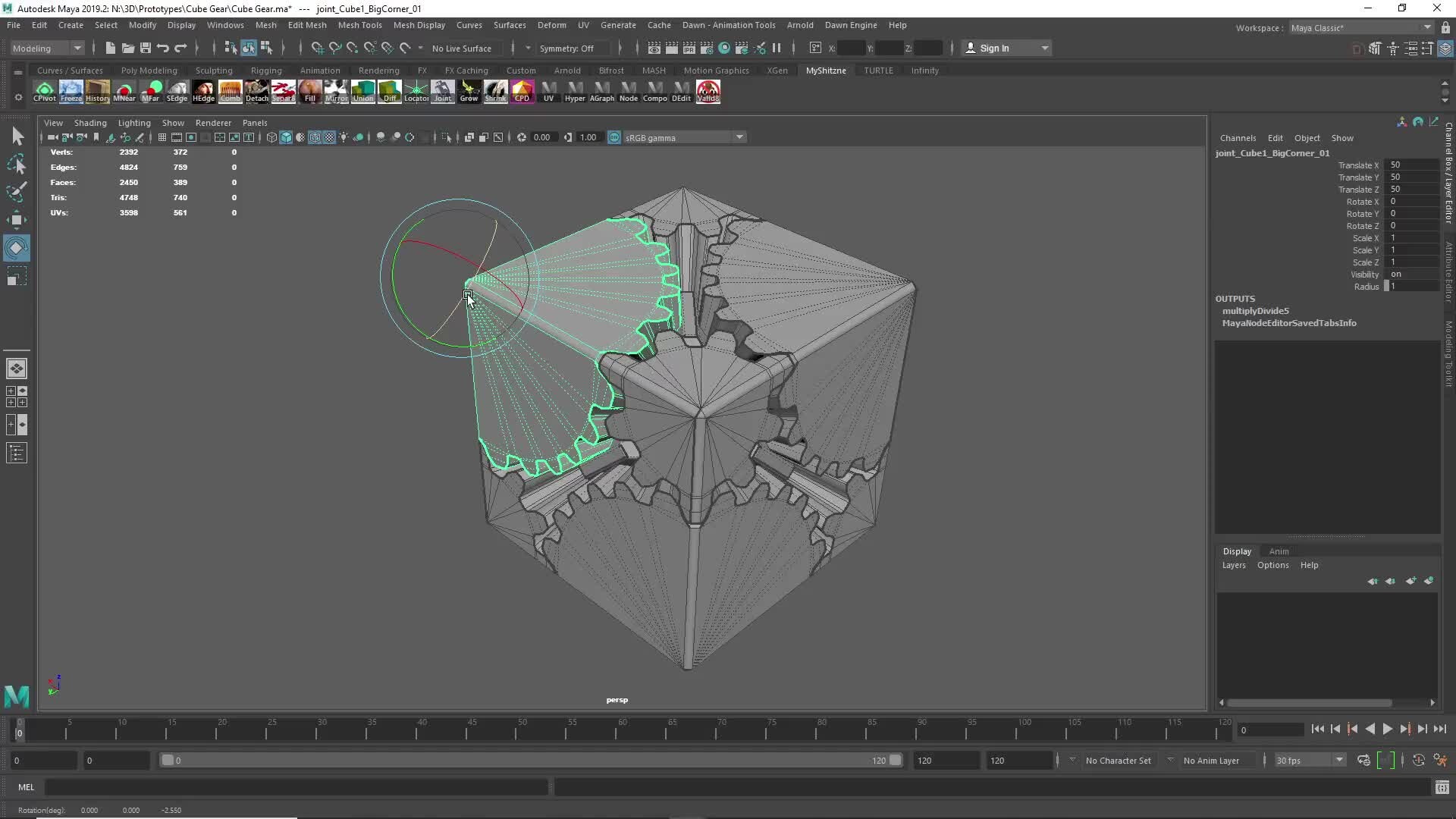Click the Locator shelf icon
Screen dimensions: 1456x819
tap(416, 91)
